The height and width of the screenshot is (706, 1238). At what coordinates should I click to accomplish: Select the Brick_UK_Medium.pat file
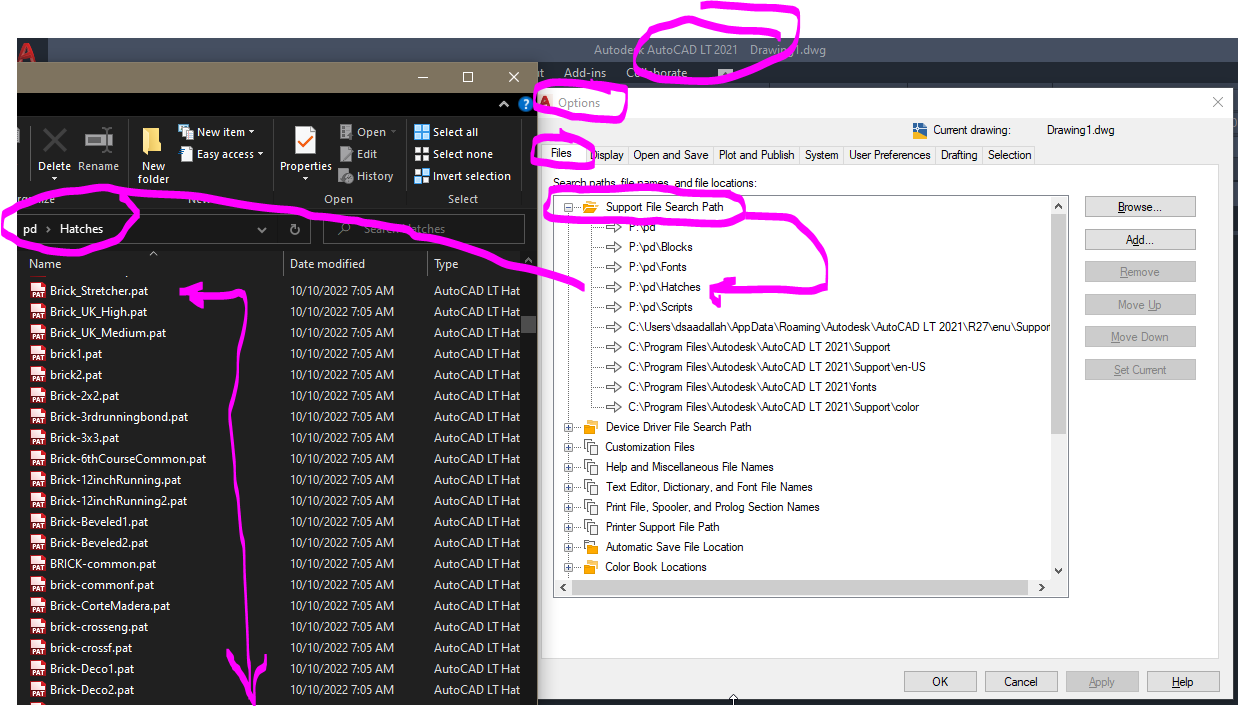[x=108, y=333]
